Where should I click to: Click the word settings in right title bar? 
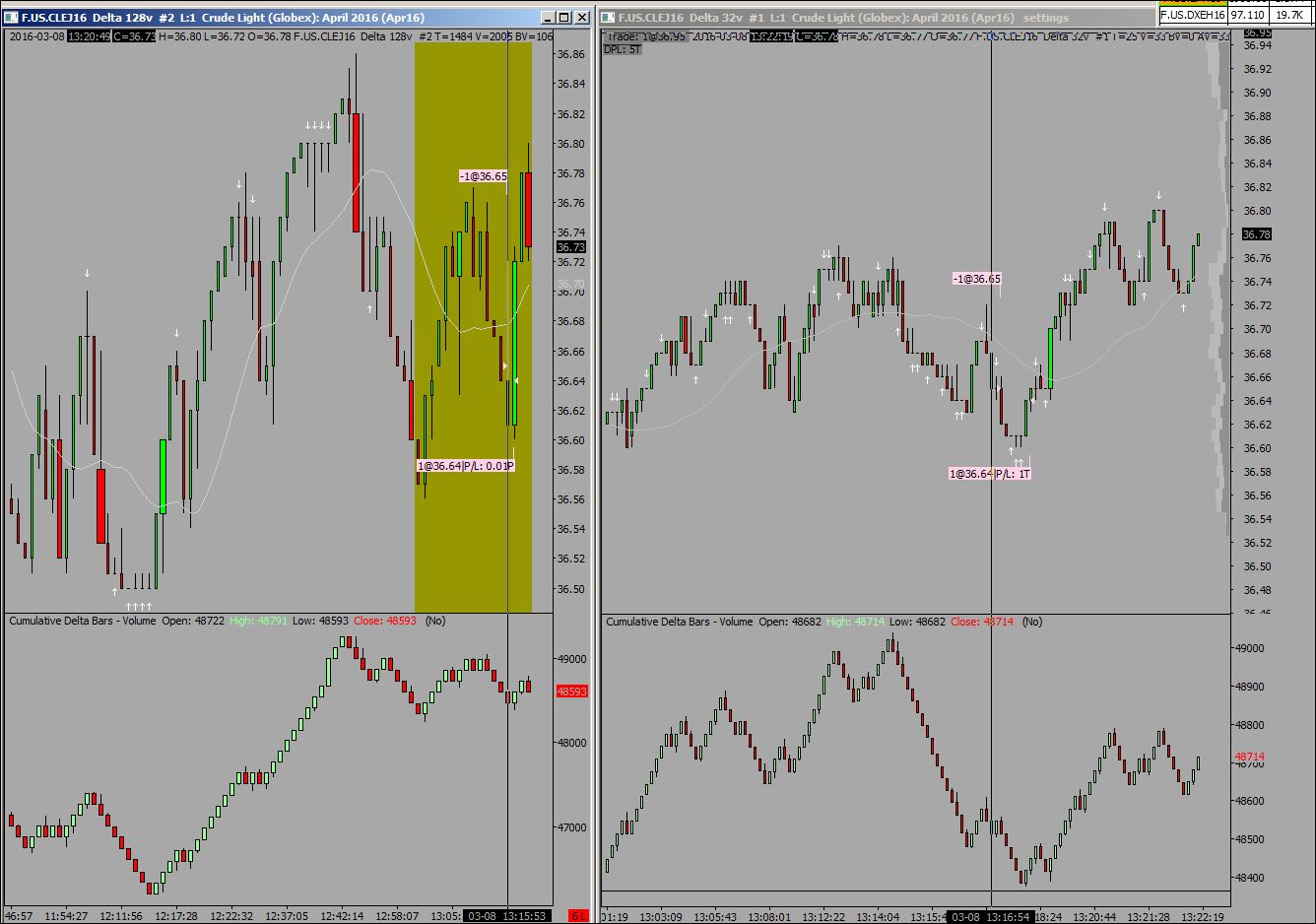coord(1046,18)
